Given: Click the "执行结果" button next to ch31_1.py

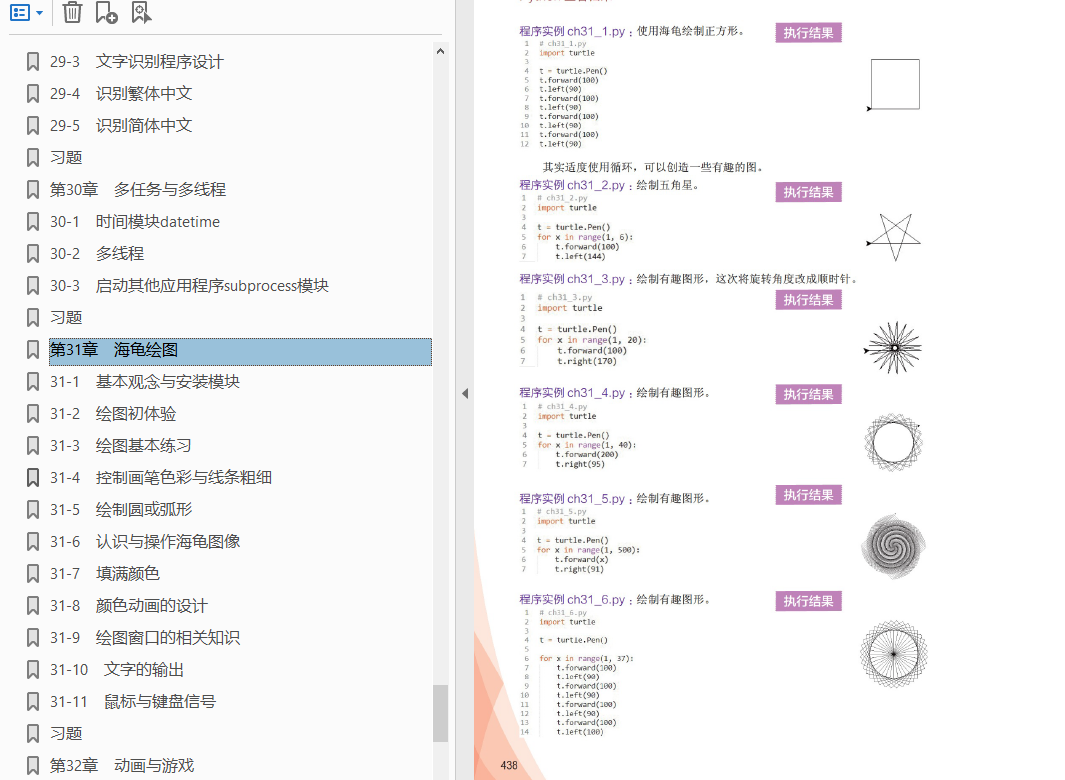Looking at the screenshot, I should (808, 32).
